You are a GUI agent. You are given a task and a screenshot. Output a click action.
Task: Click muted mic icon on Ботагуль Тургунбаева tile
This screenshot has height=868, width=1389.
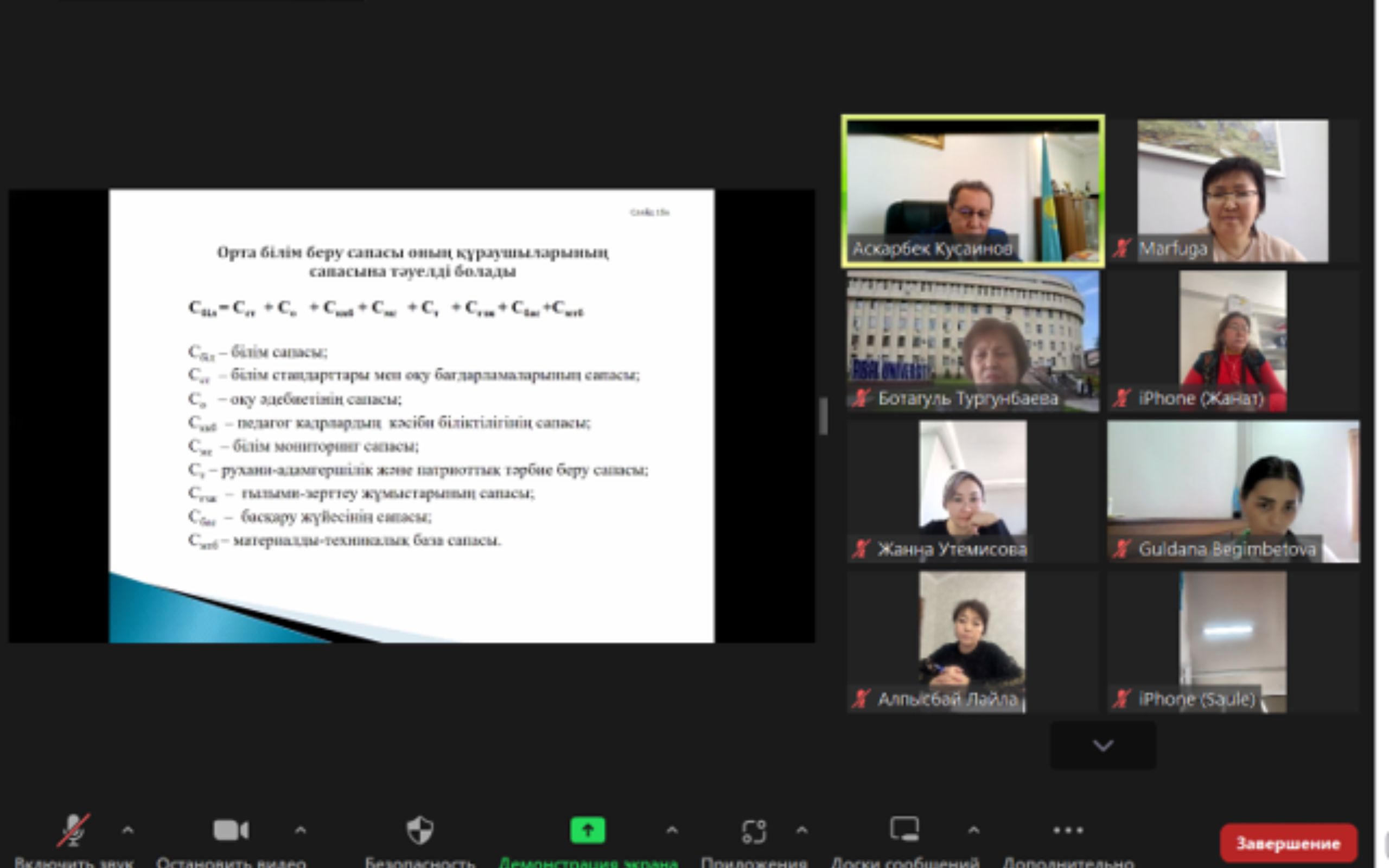861,398
